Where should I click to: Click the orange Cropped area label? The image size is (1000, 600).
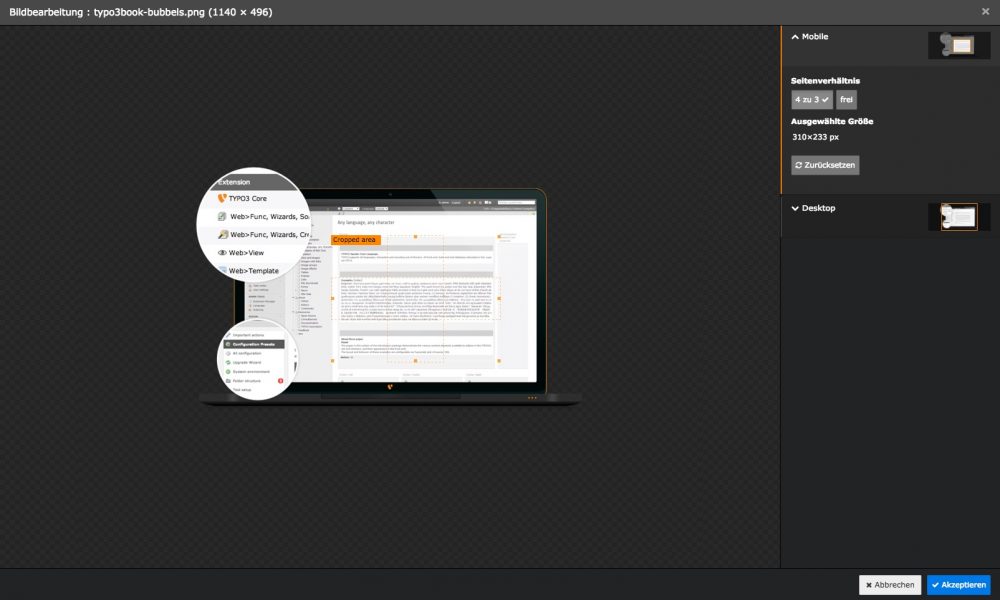(355, 240)
